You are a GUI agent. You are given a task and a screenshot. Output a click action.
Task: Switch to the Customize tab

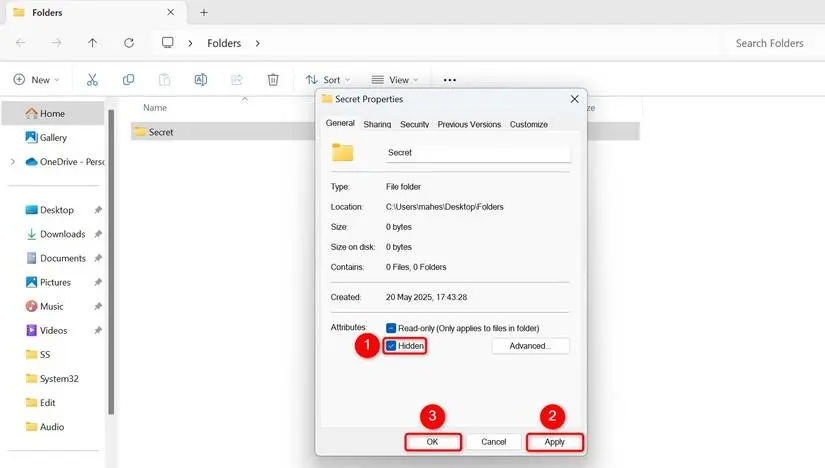pyautogui.click(x=529, y=124)
